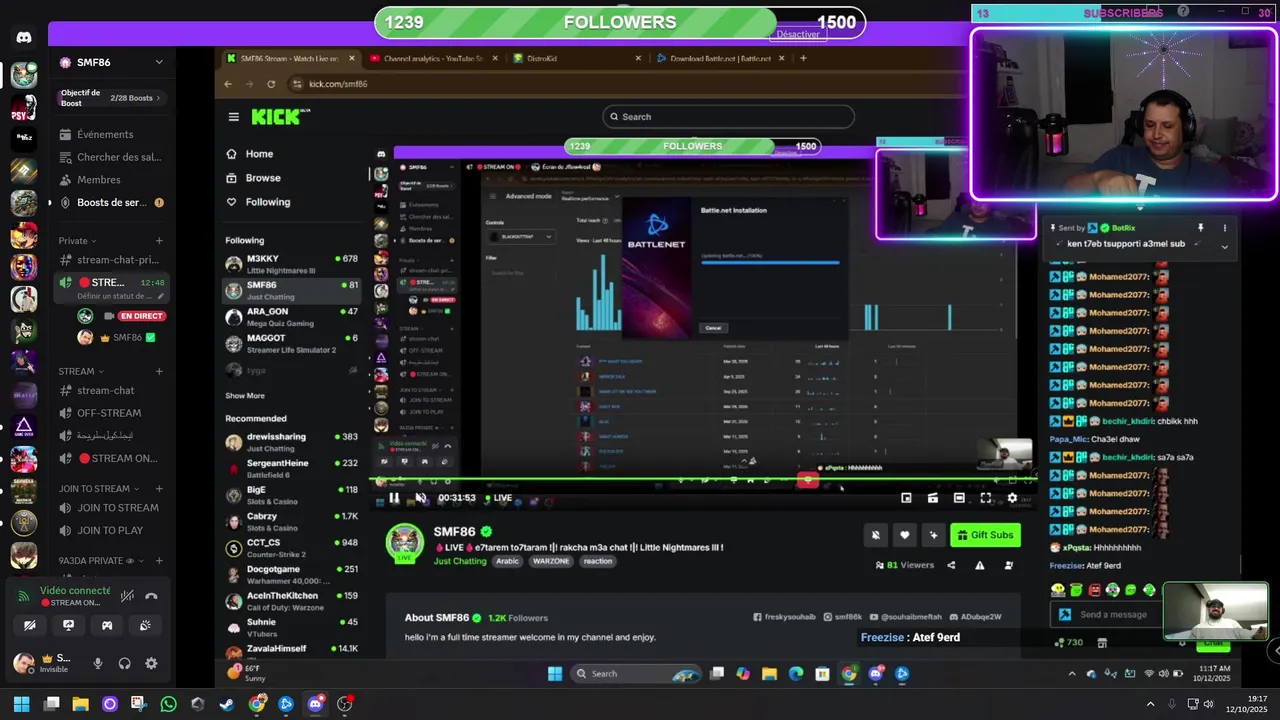Open 2/28 Boosts goal chevron
Viewport: 1280px width, 720px height.
(158, 98)
